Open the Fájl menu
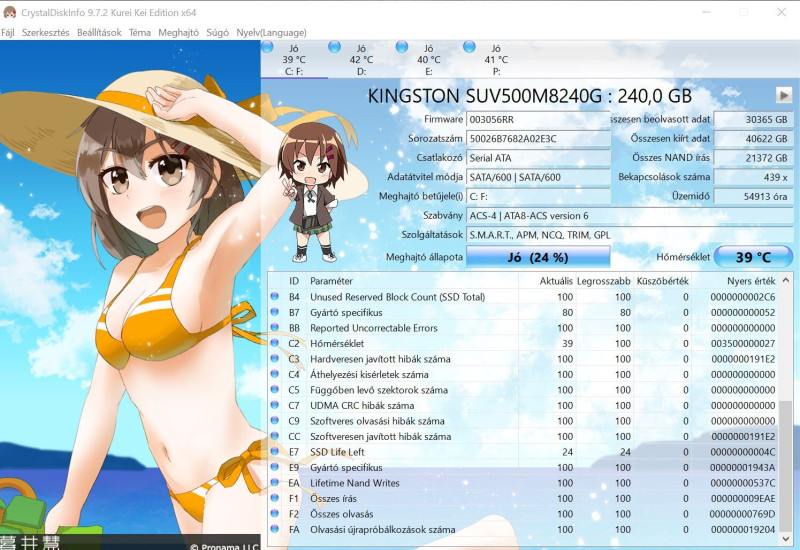800x550 pixels. pyautogui.click(x=8, y=33)
